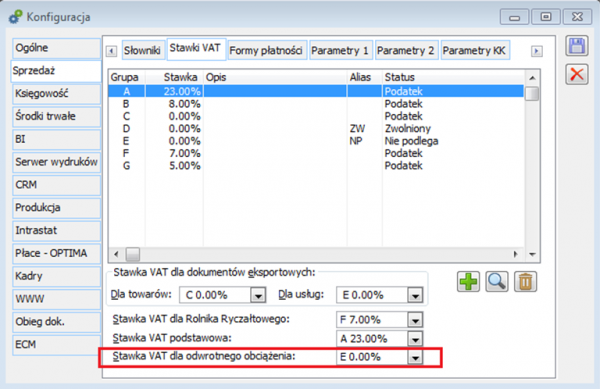The image size is (600, 389).
Task: Save configuration with the floppy disk icon
Action: tap(577, 47)
